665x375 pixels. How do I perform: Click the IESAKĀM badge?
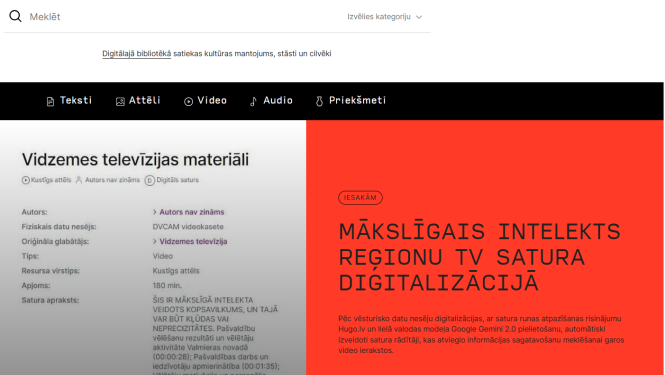coord(360,198)
